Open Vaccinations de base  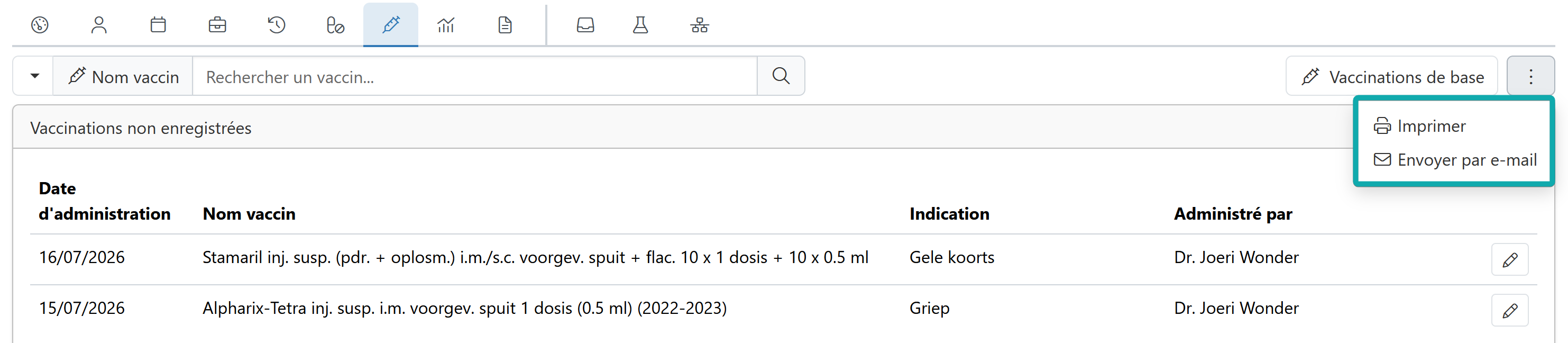click(1391, 77)
